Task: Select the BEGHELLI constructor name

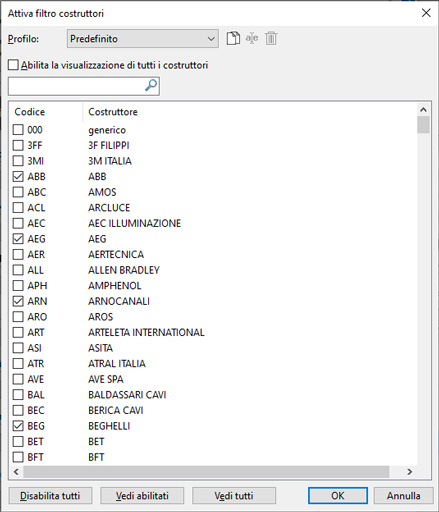Action: (109, 426)
